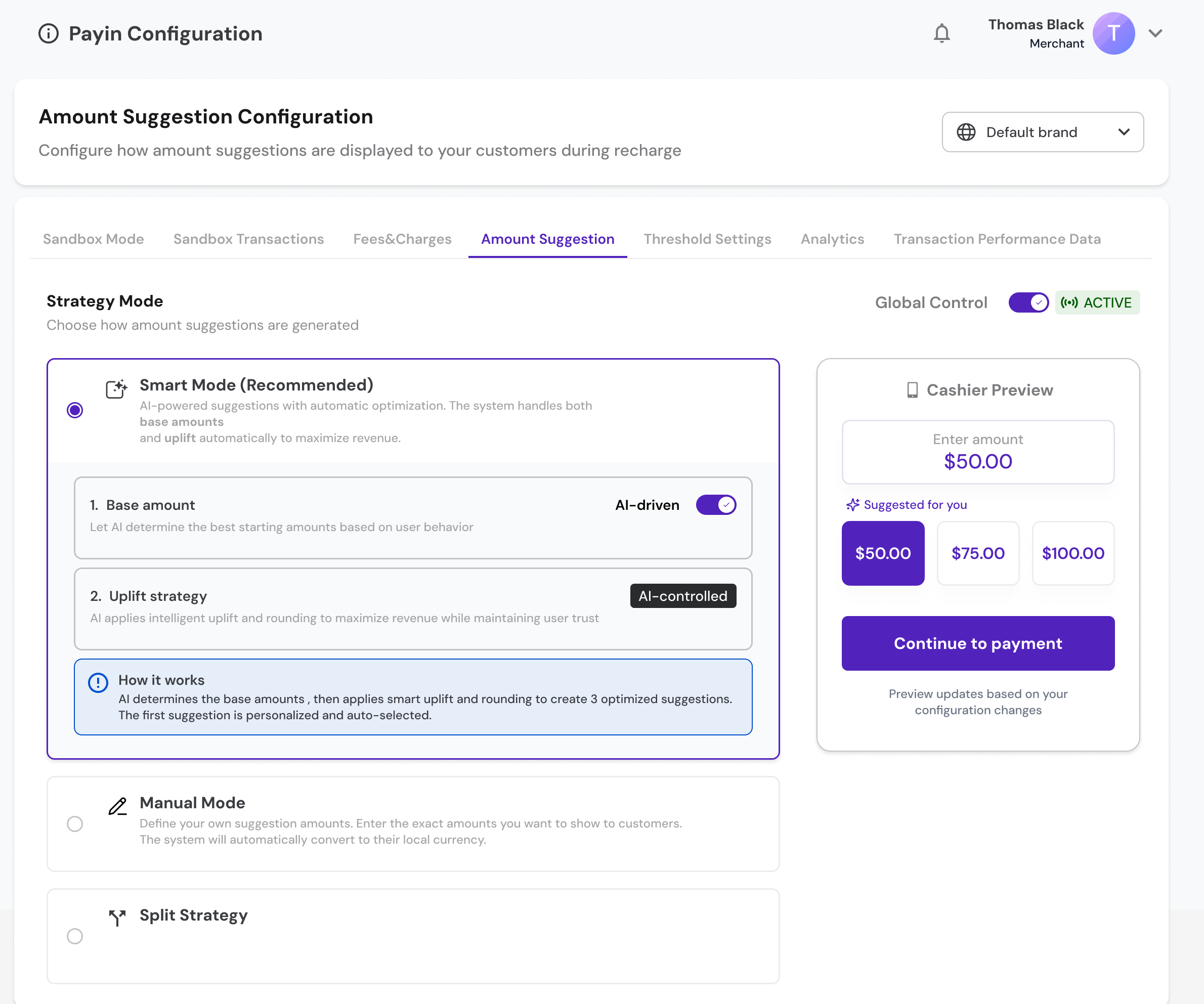The image size is (1204, 1004).
Task: Click the How it works info icon
Action: [x=98, y=683]
